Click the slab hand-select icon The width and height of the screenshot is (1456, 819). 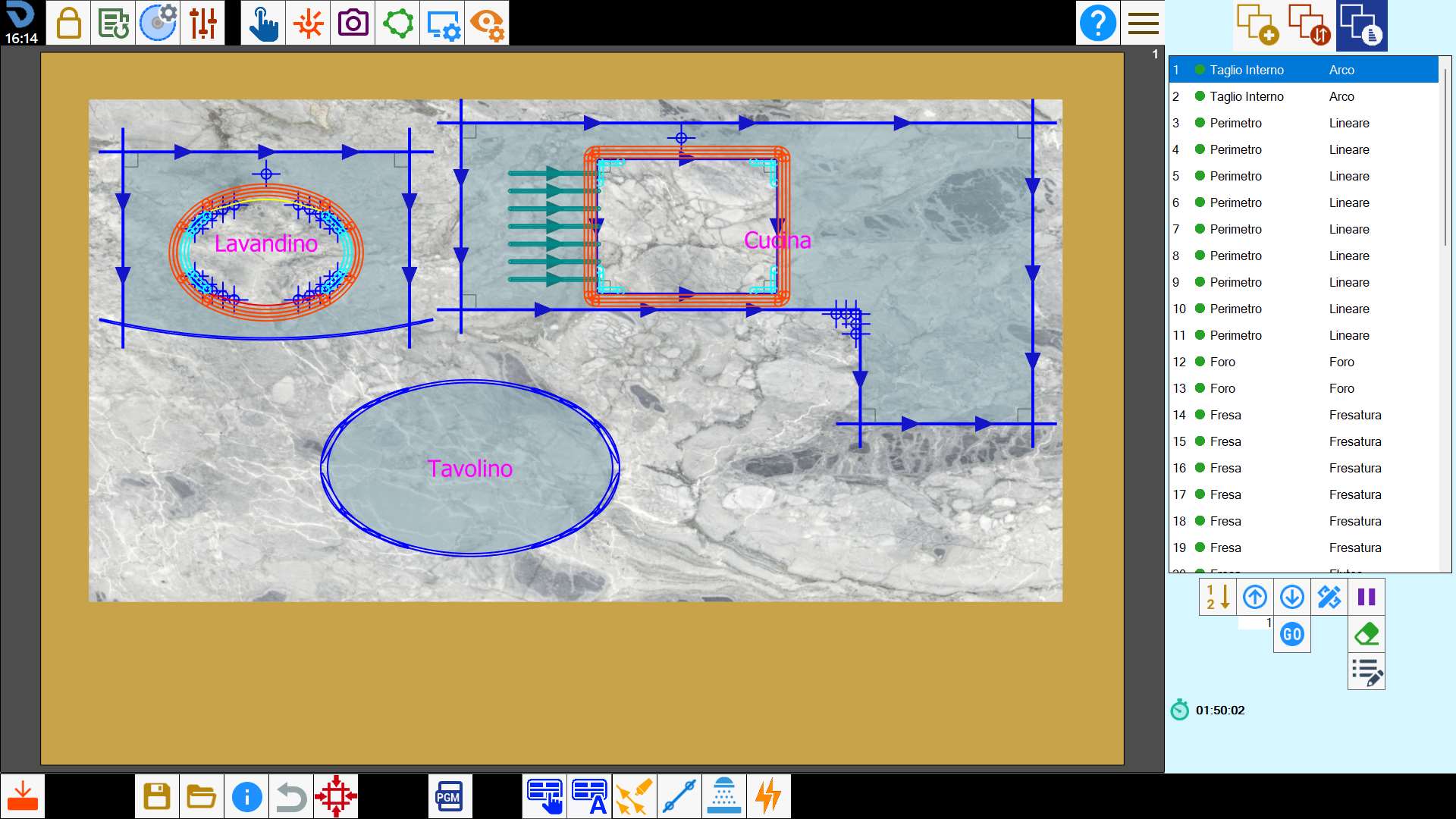pyautogui.click(x=544, y=796)
